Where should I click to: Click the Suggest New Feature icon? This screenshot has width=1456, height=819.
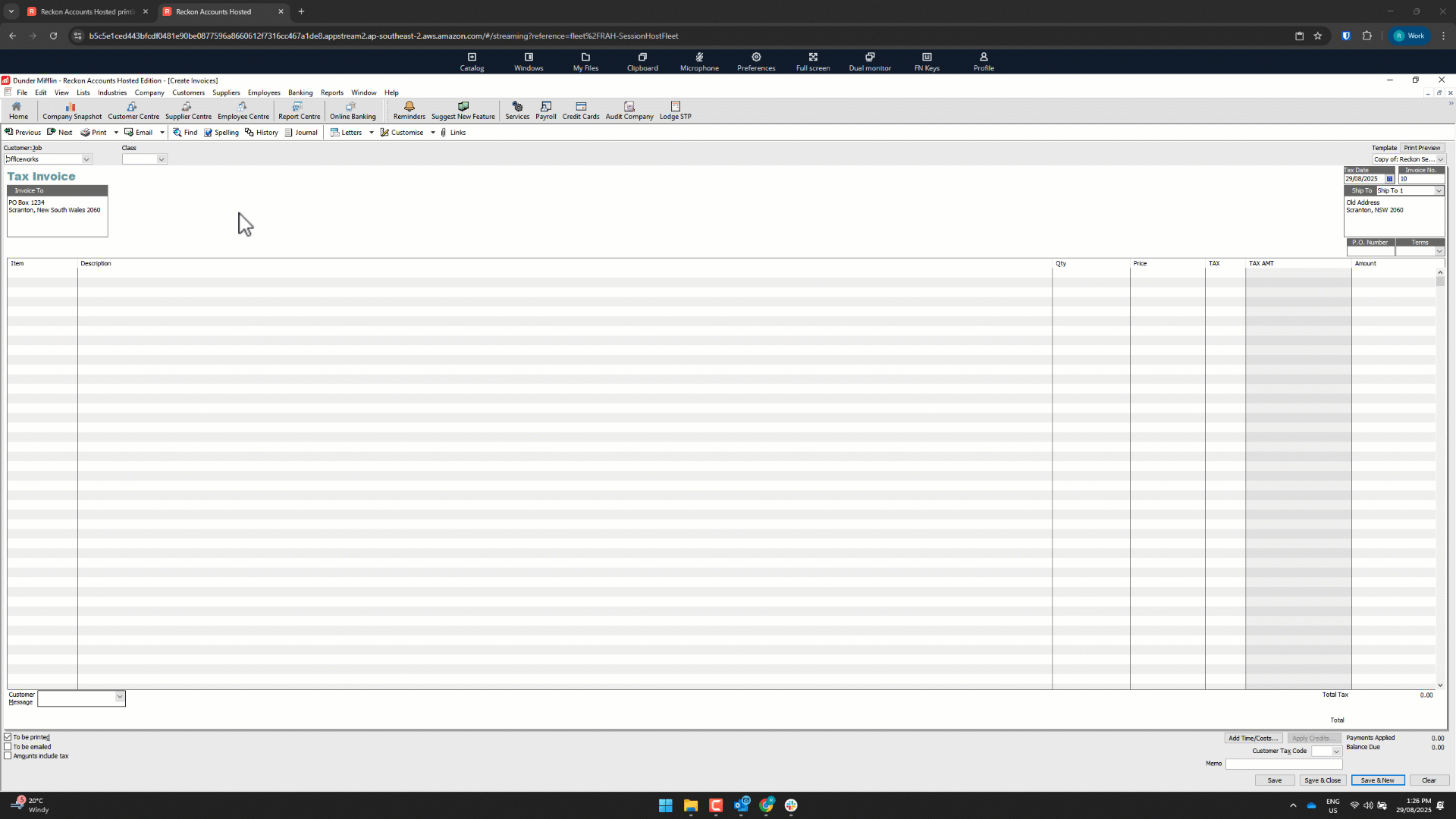(x=463, y=111)
